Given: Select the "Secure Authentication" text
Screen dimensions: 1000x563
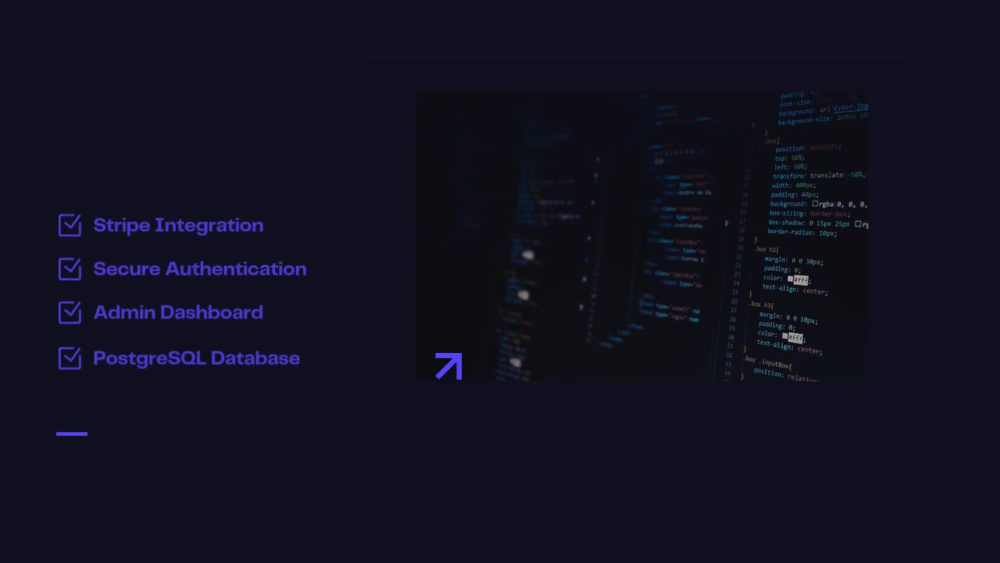Looking at the screenshot, I should [x=200, y=269].
